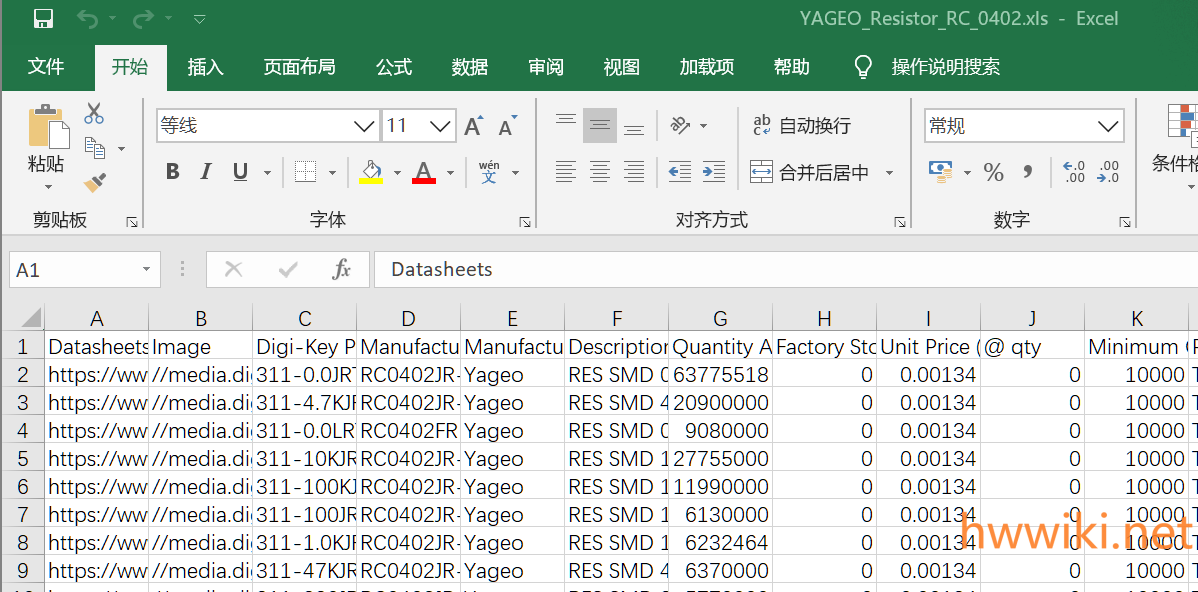Click the 合并后居中 button

(x=811, y=173)
